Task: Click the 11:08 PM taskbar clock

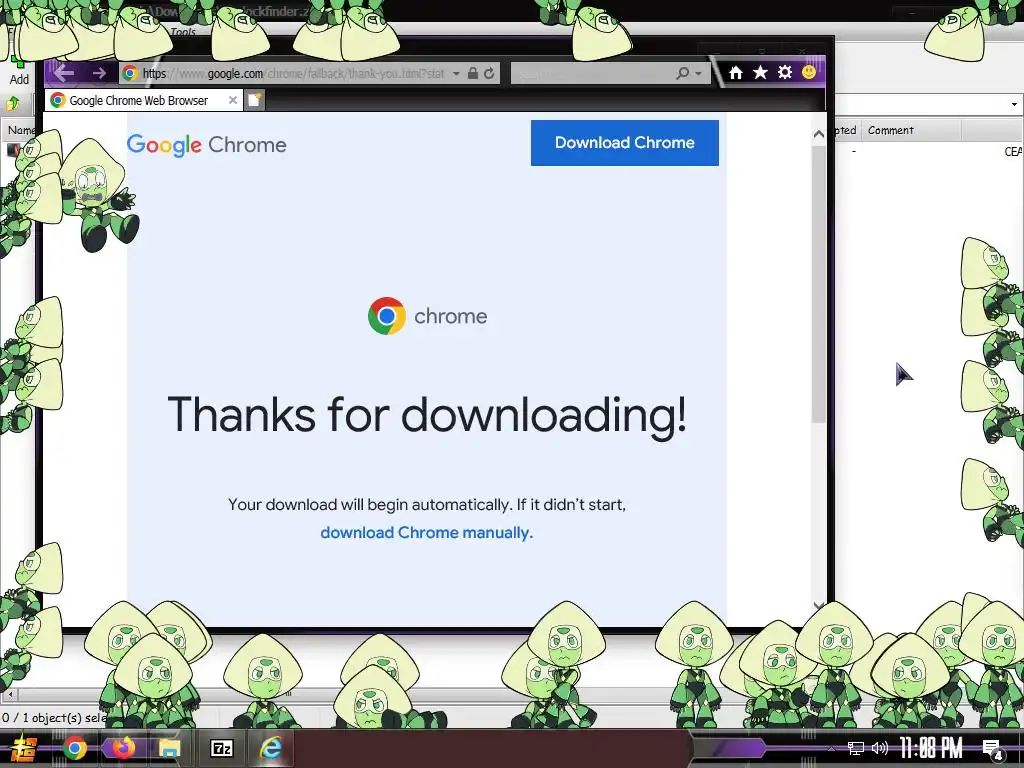Action: pos(931,748)
